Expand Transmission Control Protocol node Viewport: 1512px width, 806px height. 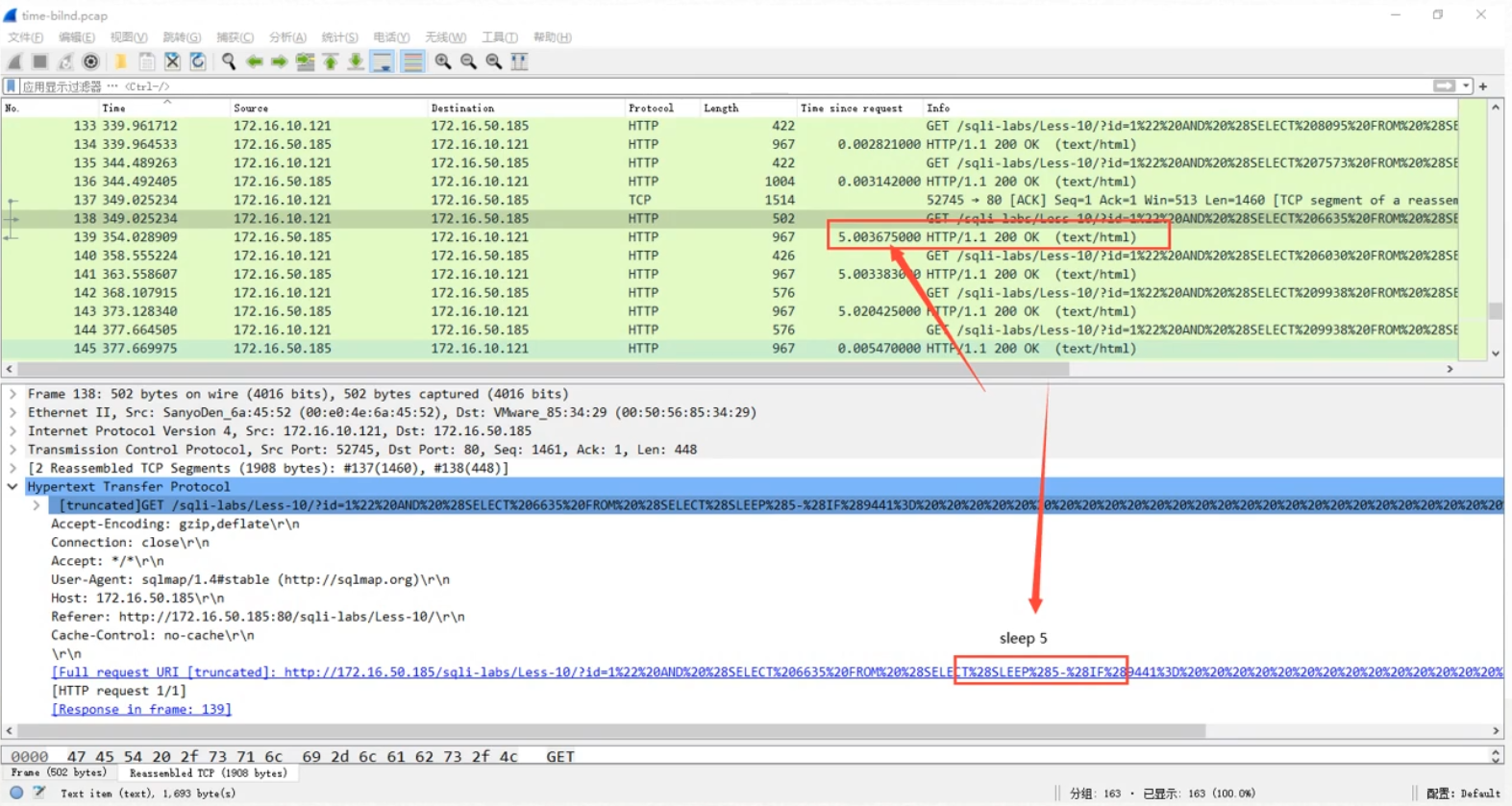click(x=12, y=450)
